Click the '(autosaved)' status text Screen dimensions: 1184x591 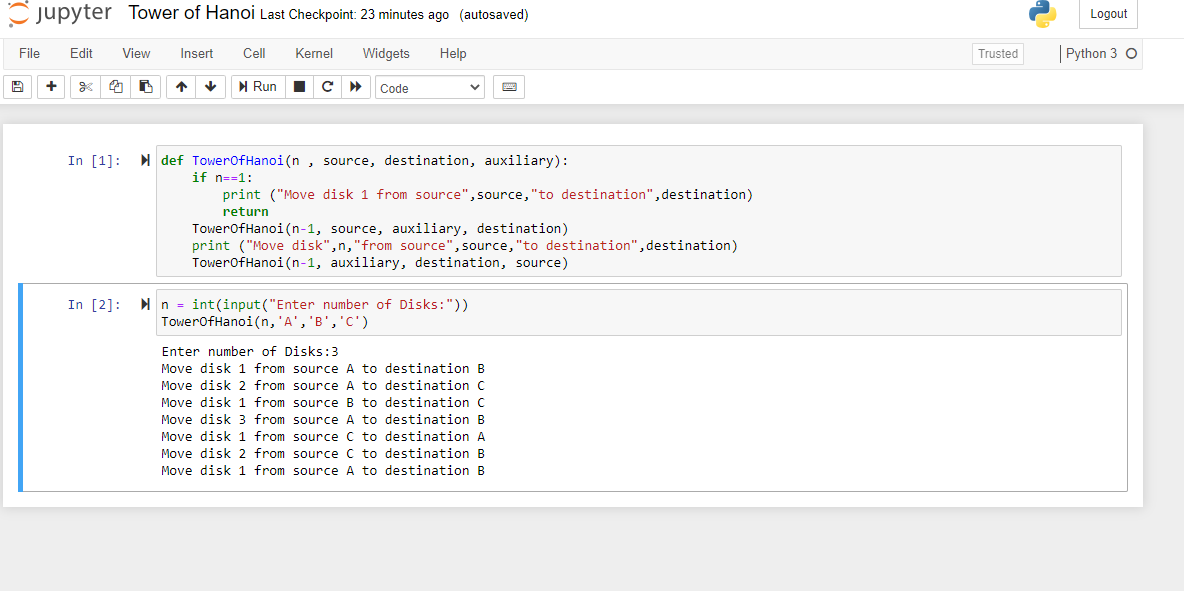[494, 15]
